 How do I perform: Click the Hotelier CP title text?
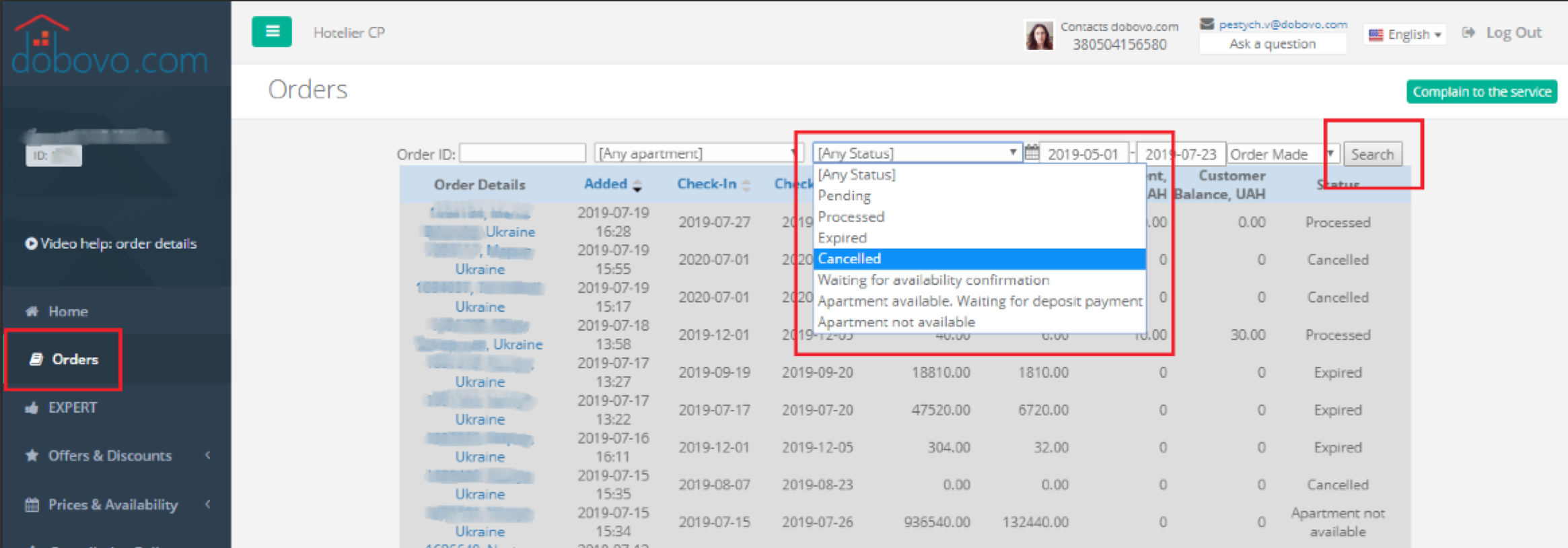pyautogui.click(x=349, y=32)
